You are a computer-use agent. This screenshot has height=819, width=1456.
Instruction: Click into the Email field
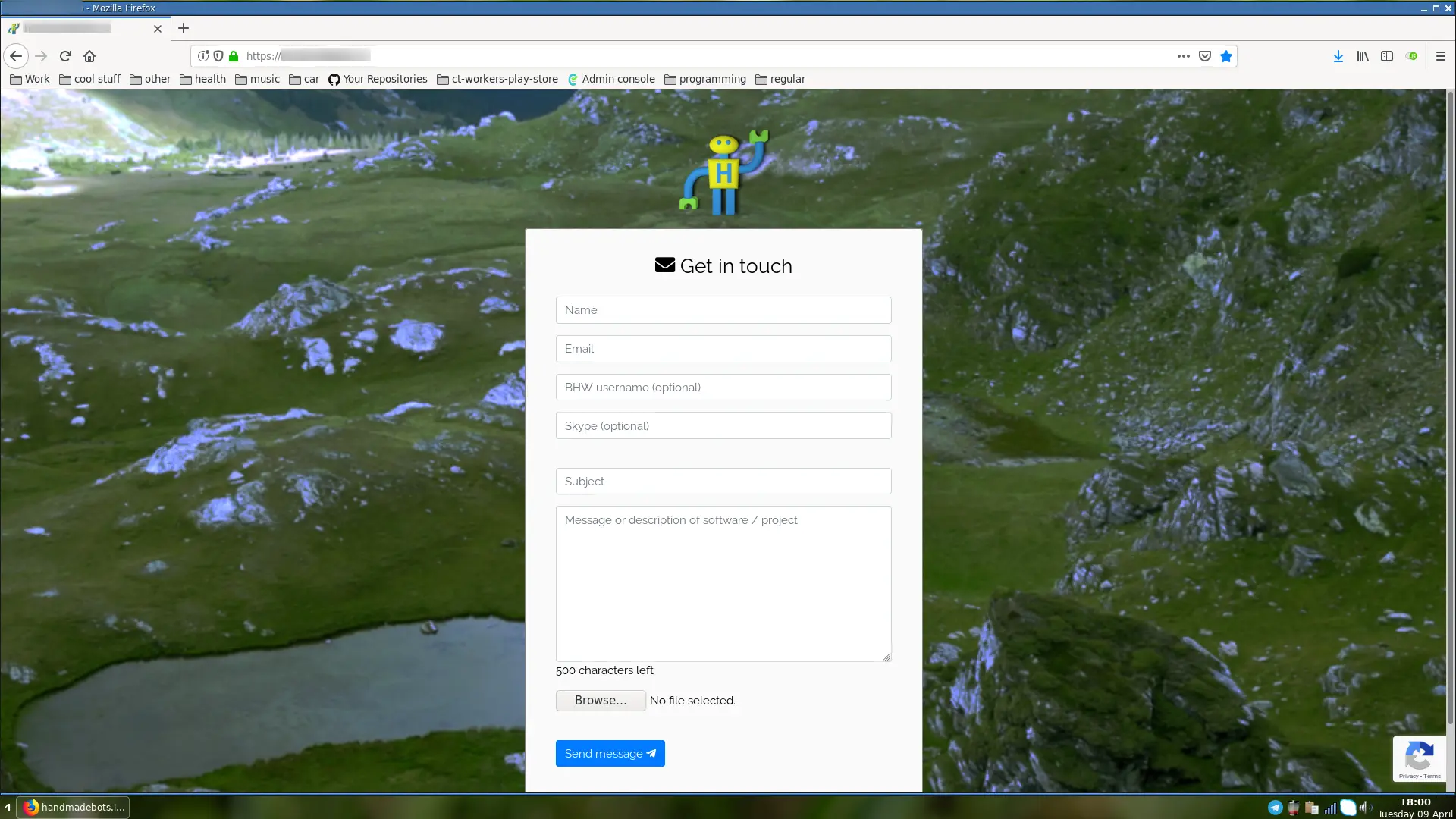pyautogui.click(x=723, y=349)
